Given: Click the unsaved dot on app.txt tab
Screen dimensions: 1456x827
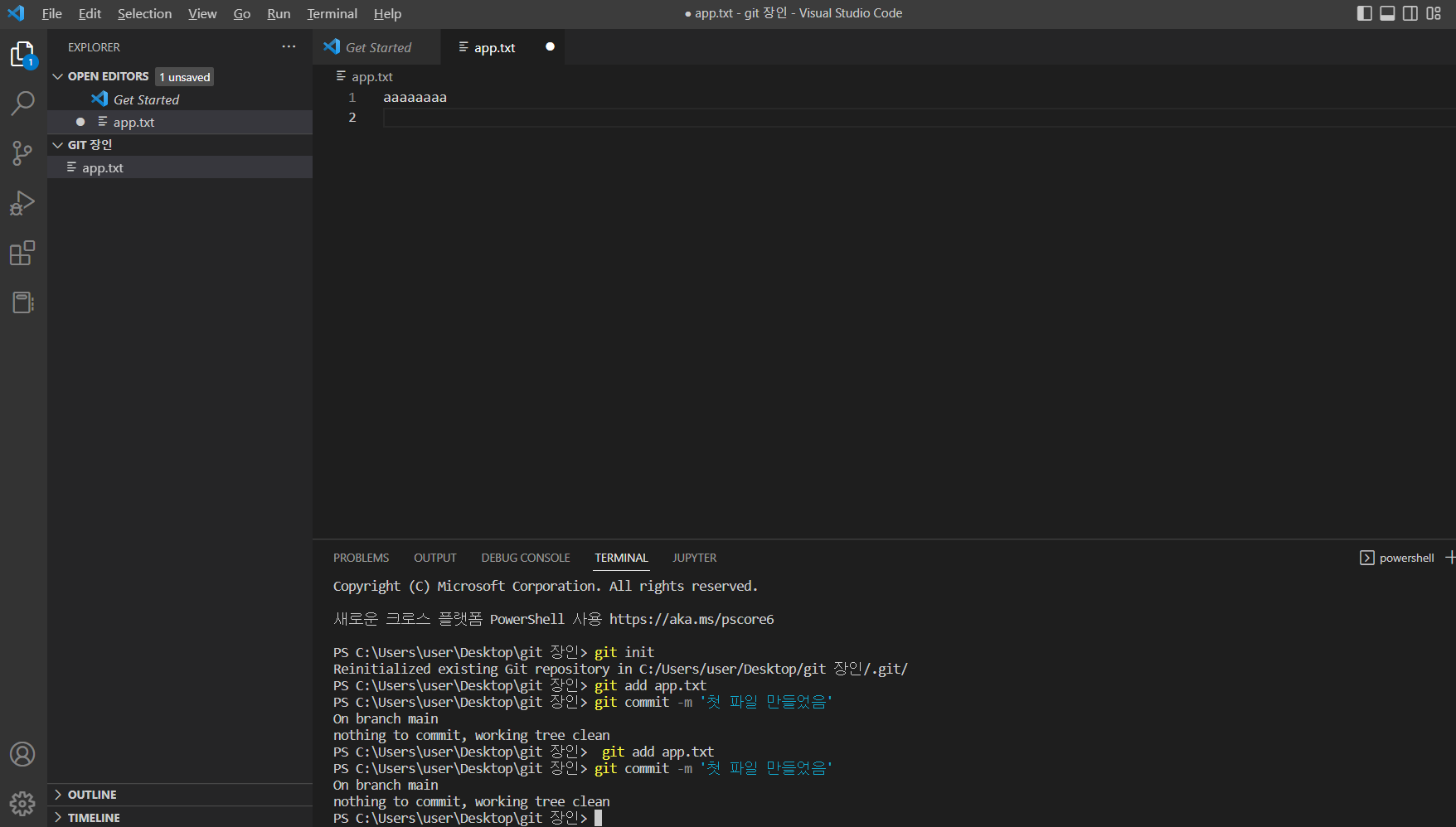Looking at the screenshot, I should click(x=550, y=46).
